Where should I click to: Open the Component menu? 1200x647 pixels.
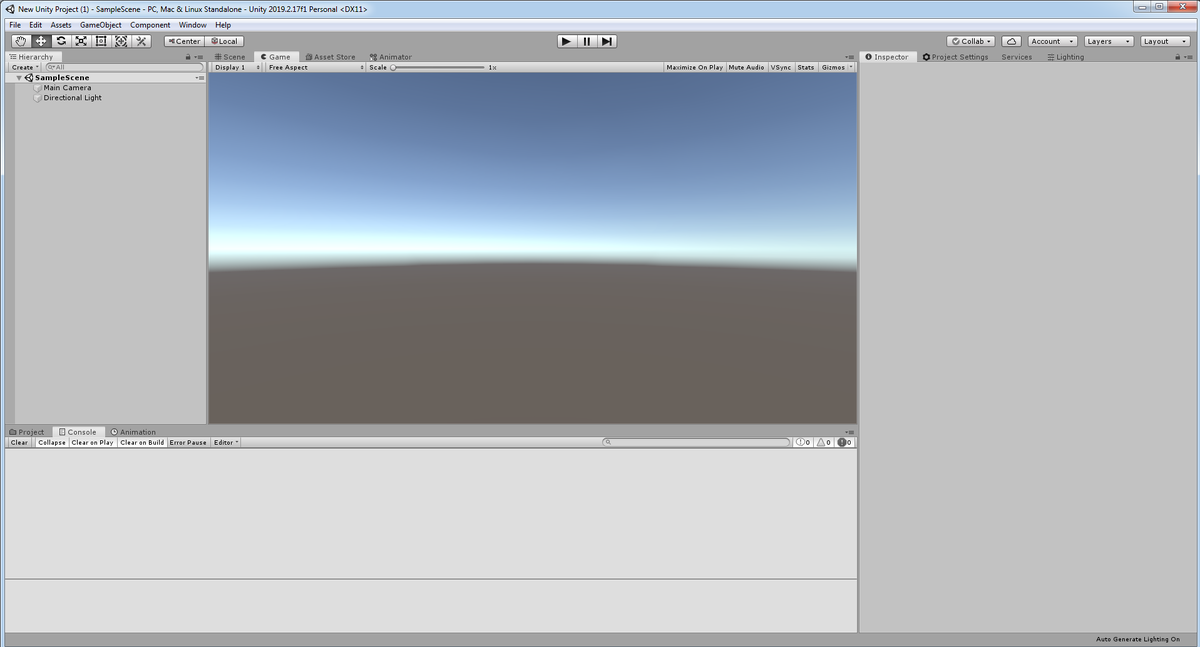tap(150, 25)
